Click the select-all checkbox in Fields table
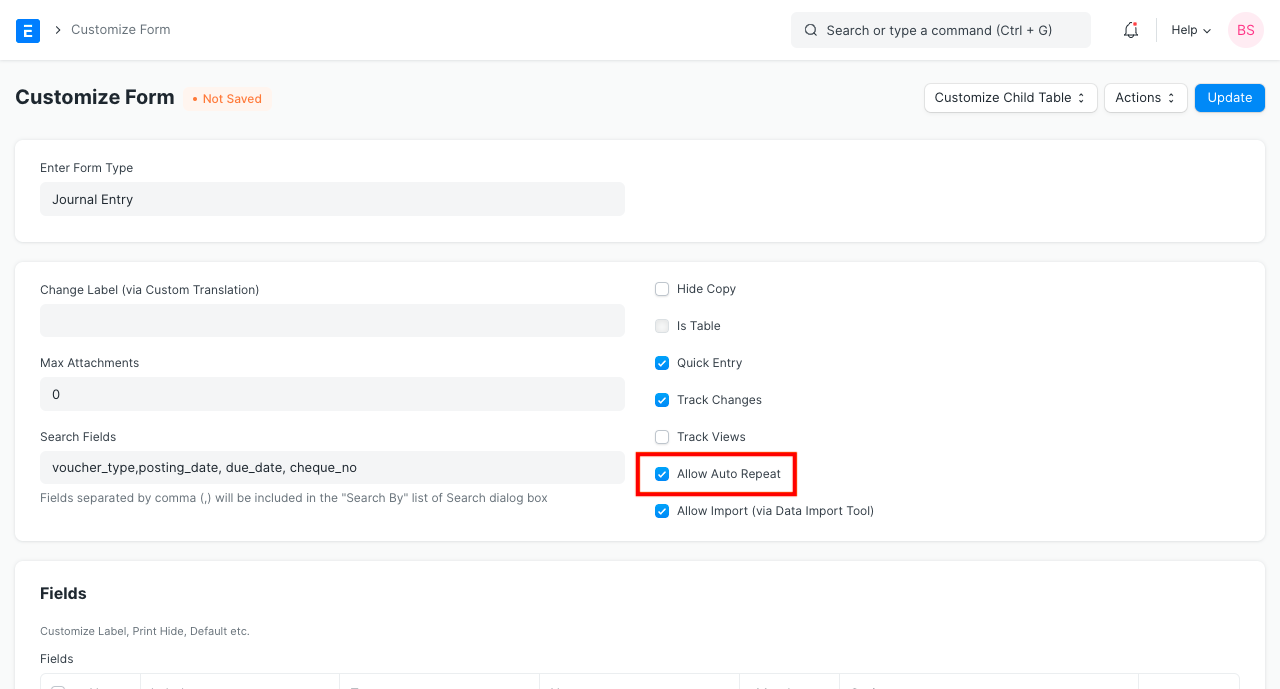 (57, 686)
